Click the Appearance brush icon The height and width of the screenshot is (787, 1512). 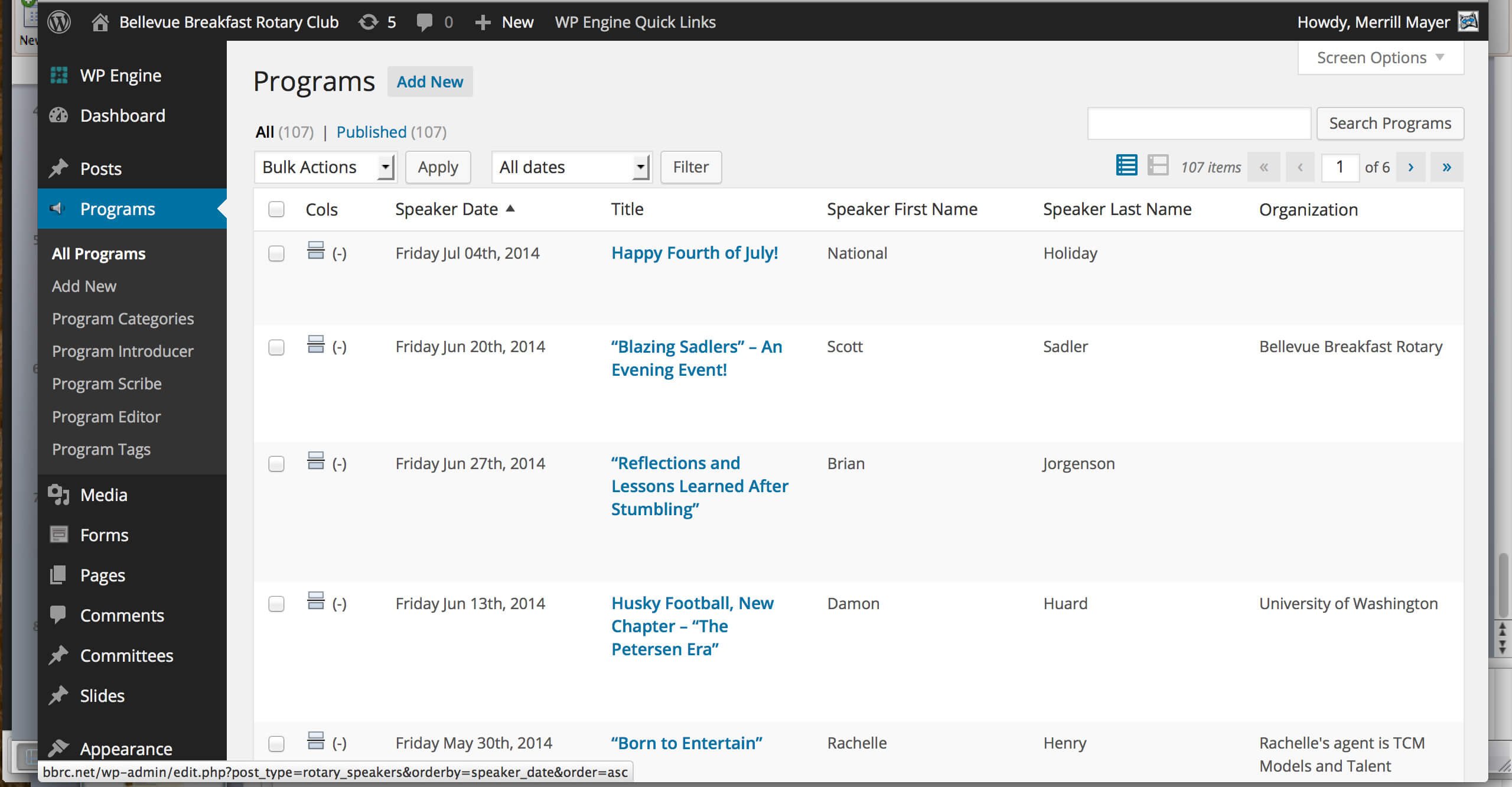[58, 748]
